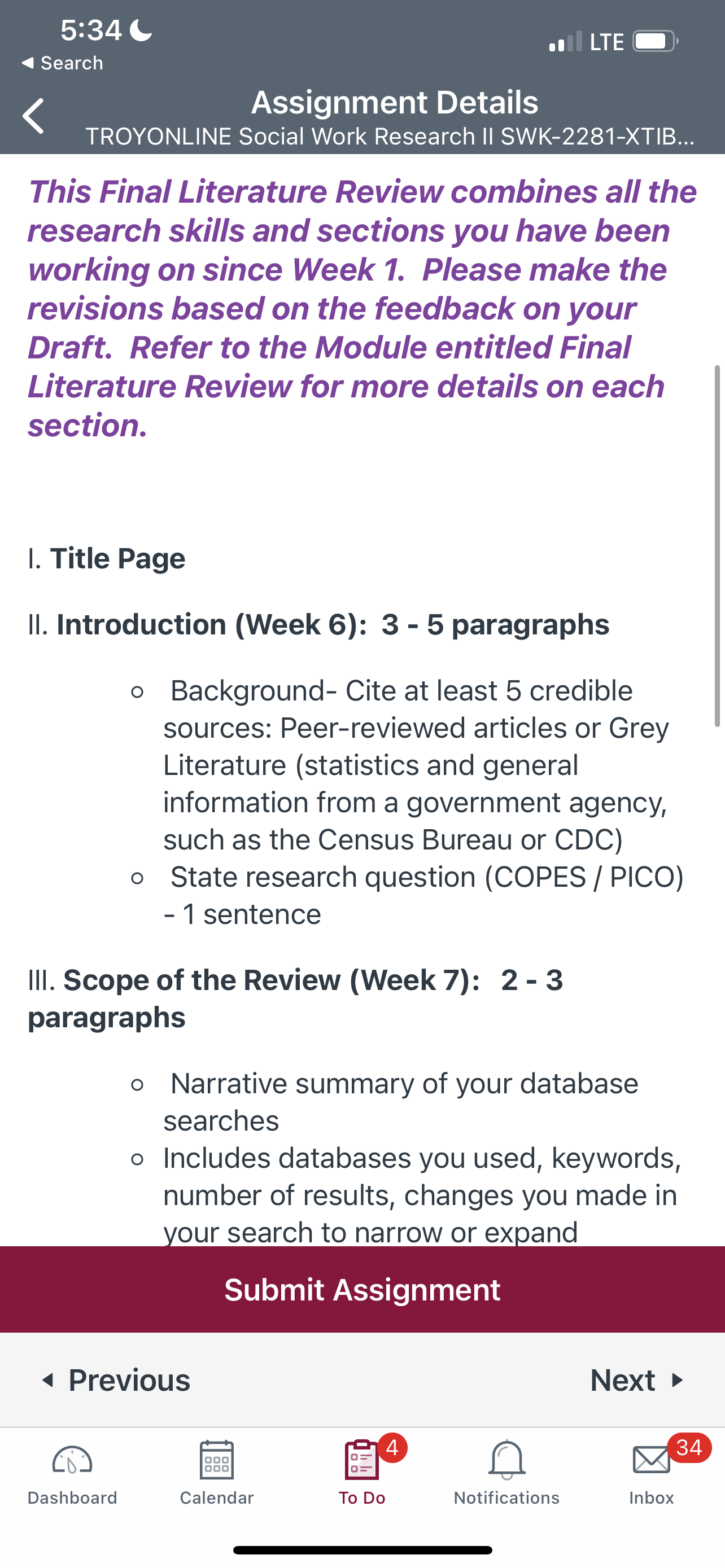The height and width of the screenshot is (1568, 725).
Task: Tap the back chevron in header
Action: 33,116
